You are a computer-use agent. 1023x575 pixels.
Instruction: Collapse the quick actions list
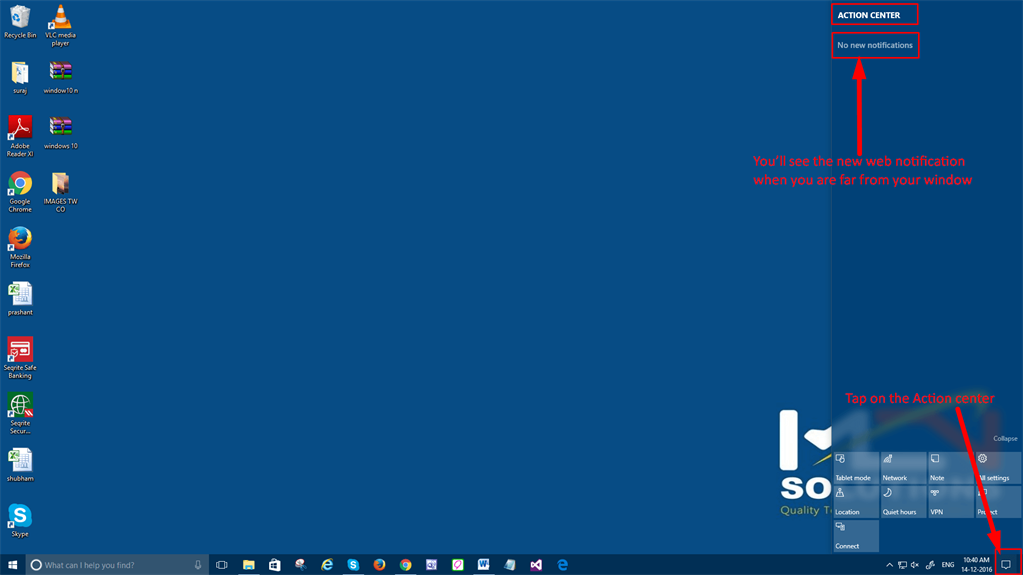click(x=1005, y=439)
